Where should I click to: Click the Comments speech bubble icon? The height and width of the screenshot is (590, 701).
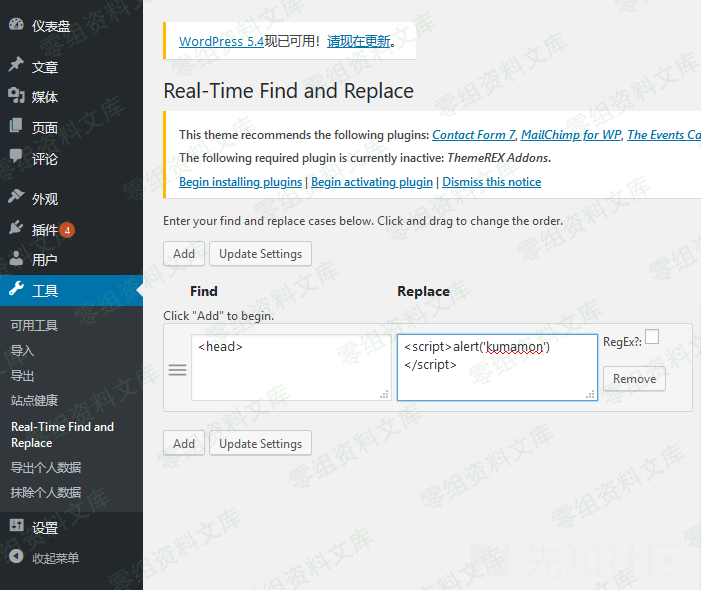tap(16, 158)
